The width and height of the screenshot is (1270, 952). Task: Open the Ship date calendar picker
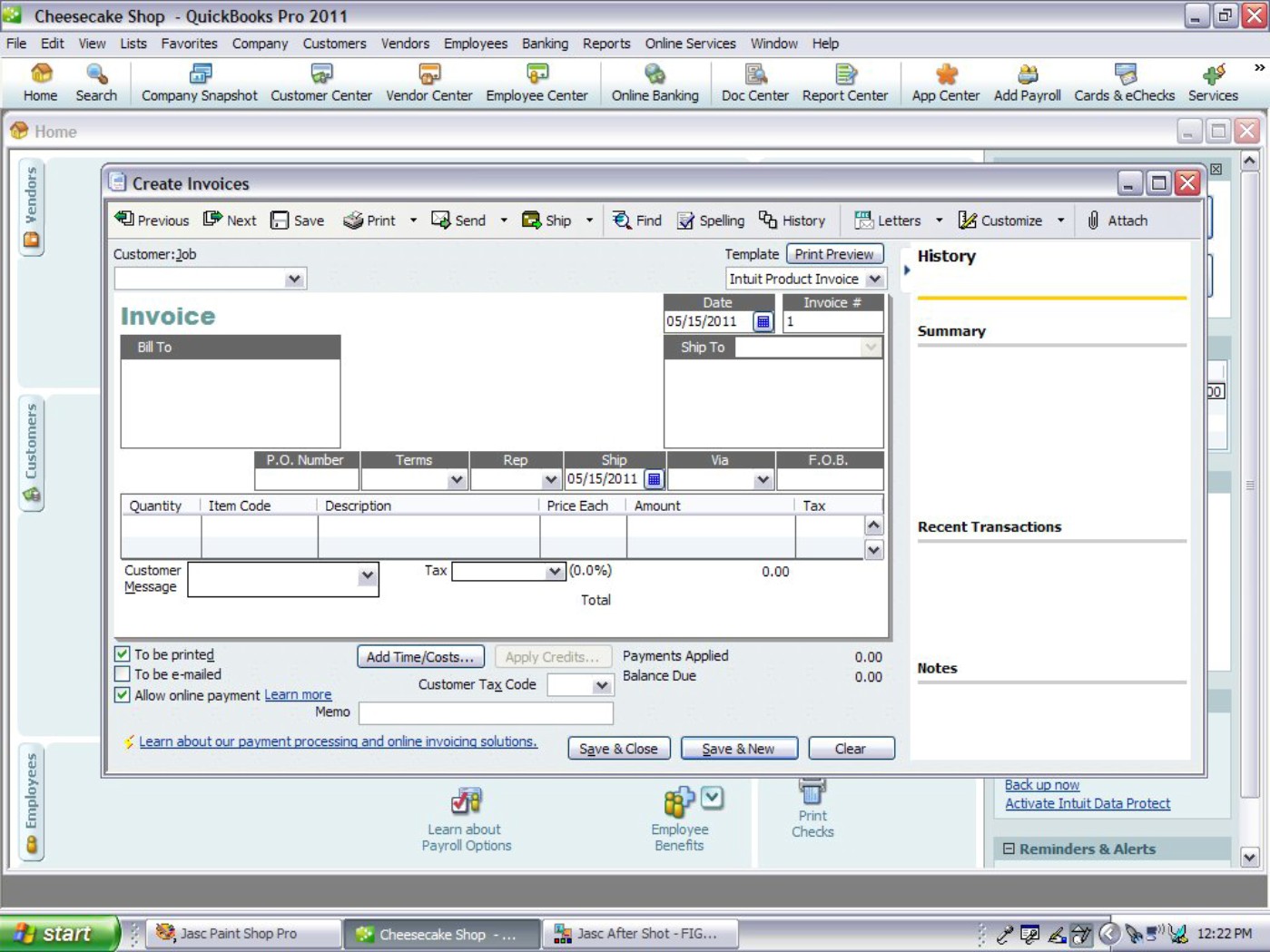[x=654, y=479]
